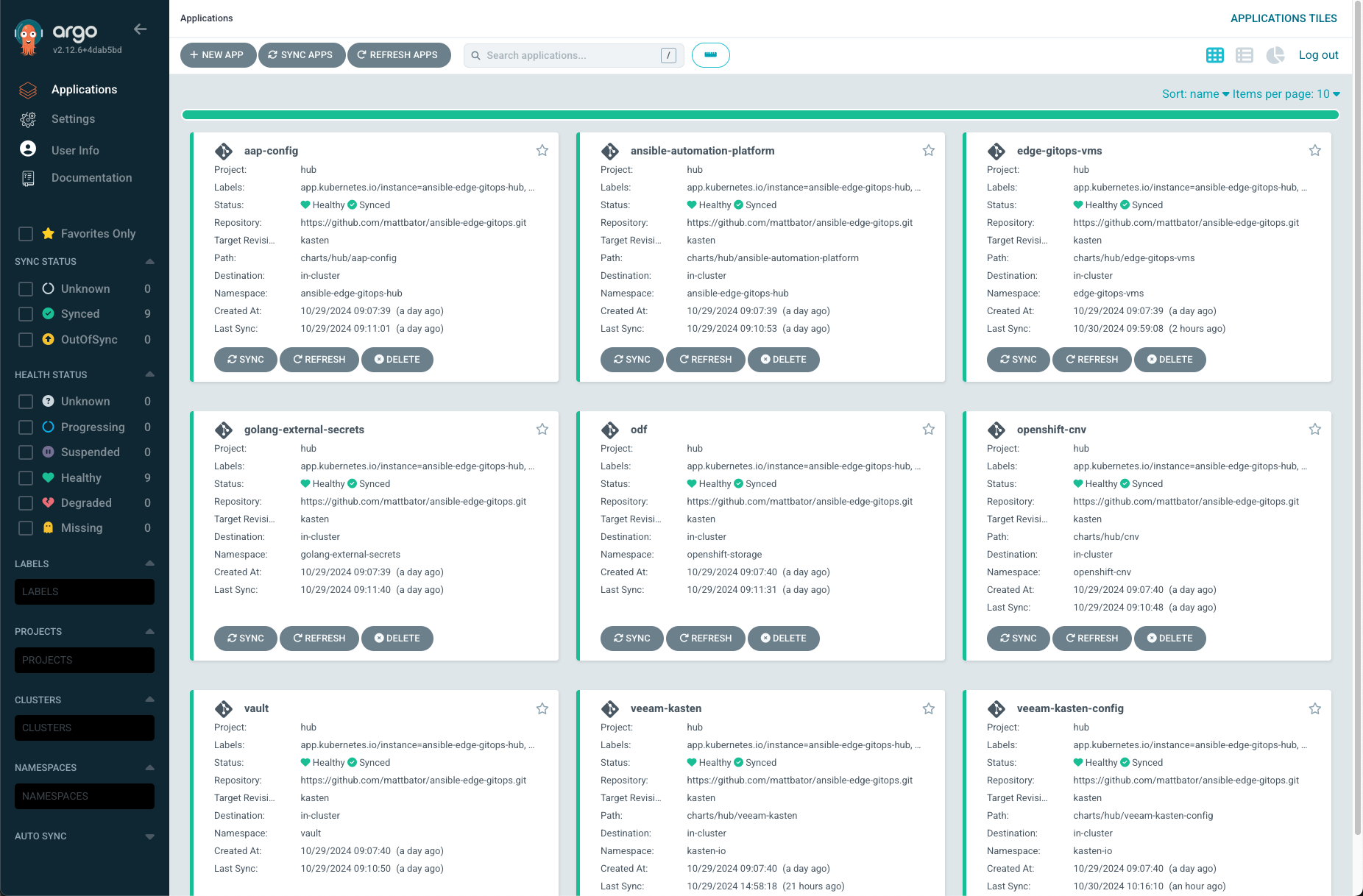Viewport: 1363px width, 896px height.
Task: Collapse the NAMESPACES filter section
Action: [x=150, y=768]
